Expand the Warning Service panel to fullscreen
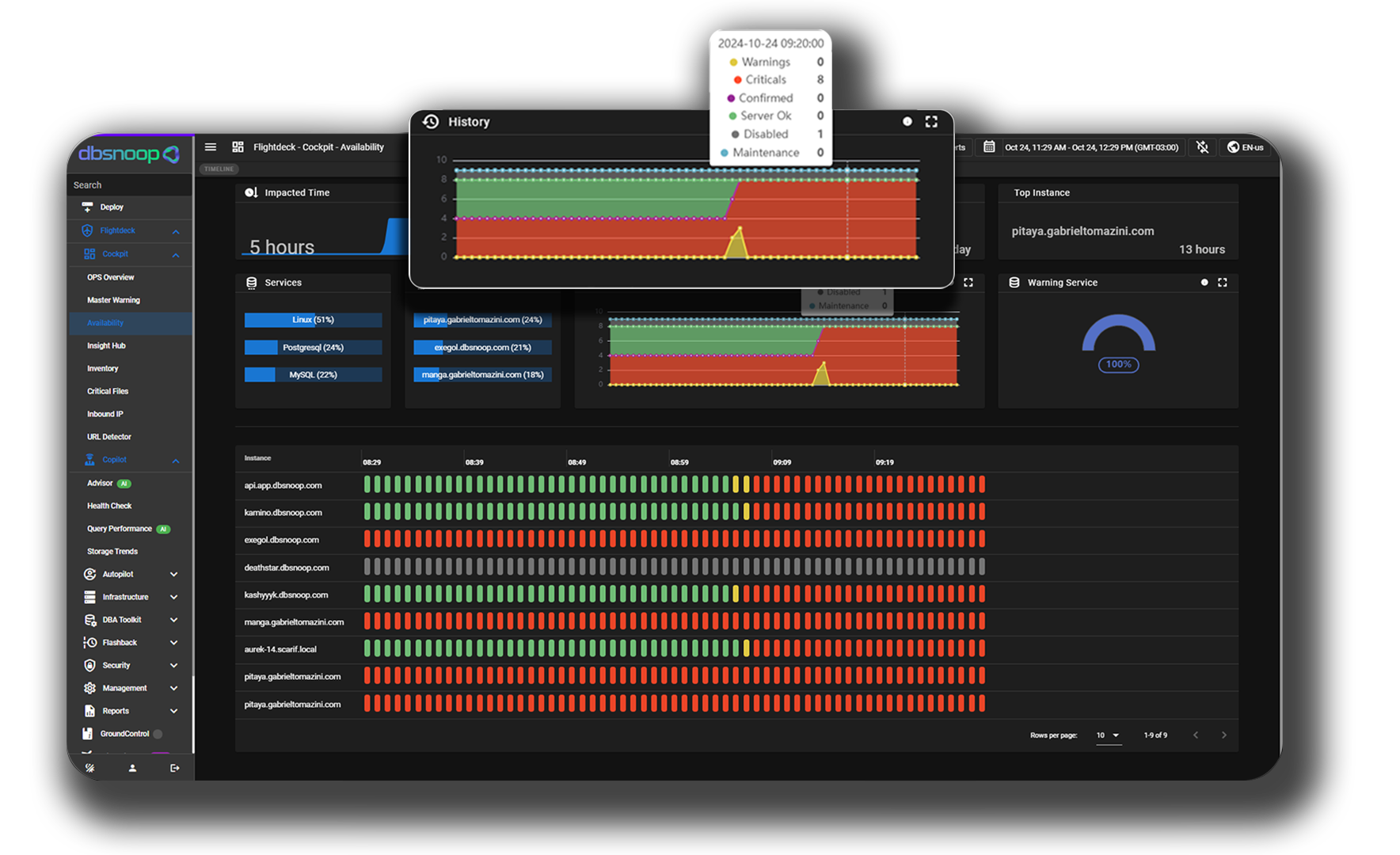 tap(1223, 283)
